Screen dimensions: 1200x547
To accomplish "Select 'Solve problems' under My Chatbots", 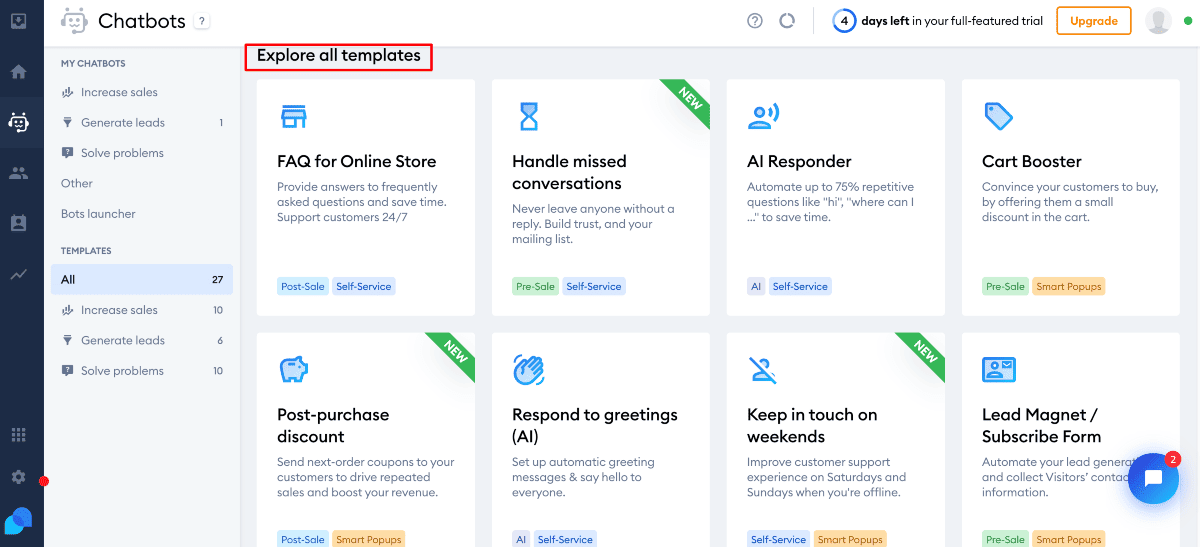I will (x=122, y=153).
